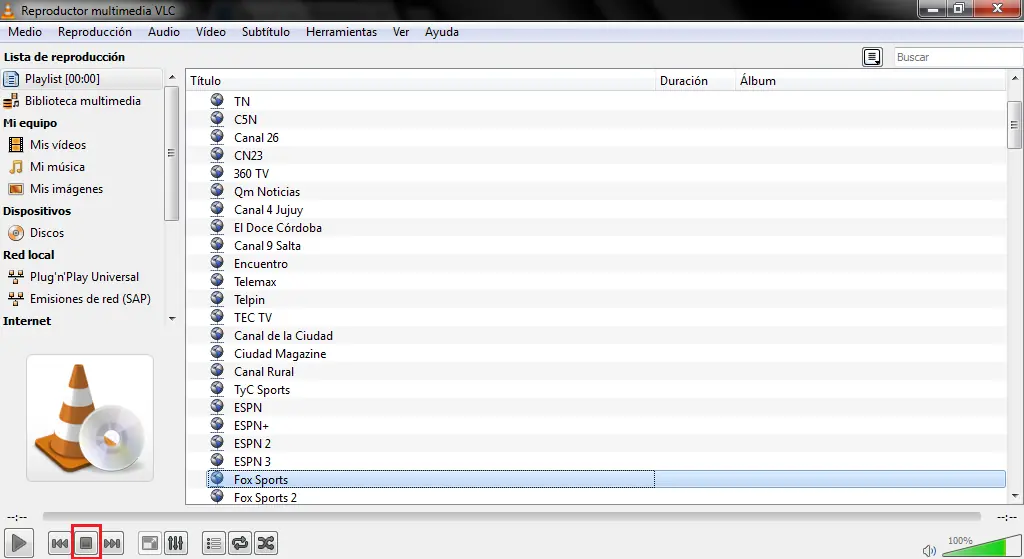Open the Ayuda menu
Viewport: 1024px width, 559px height.
pos(441,32)
